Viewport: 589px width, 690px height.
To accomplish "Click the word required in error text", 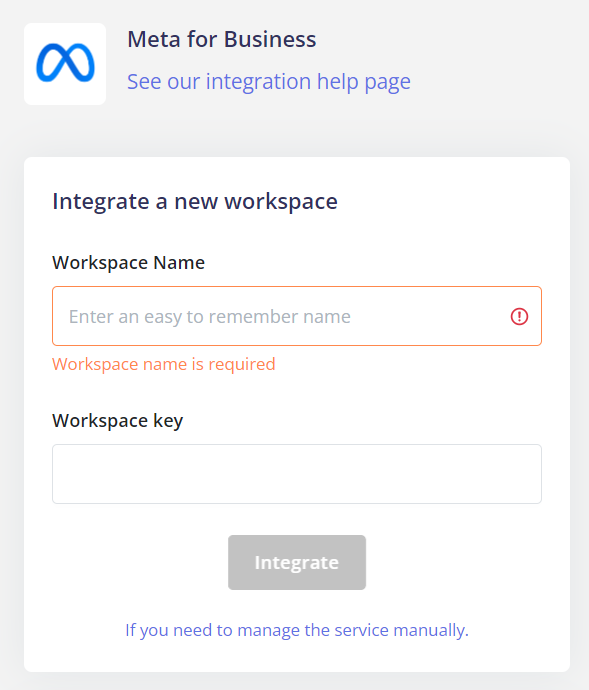I will 242,364.
